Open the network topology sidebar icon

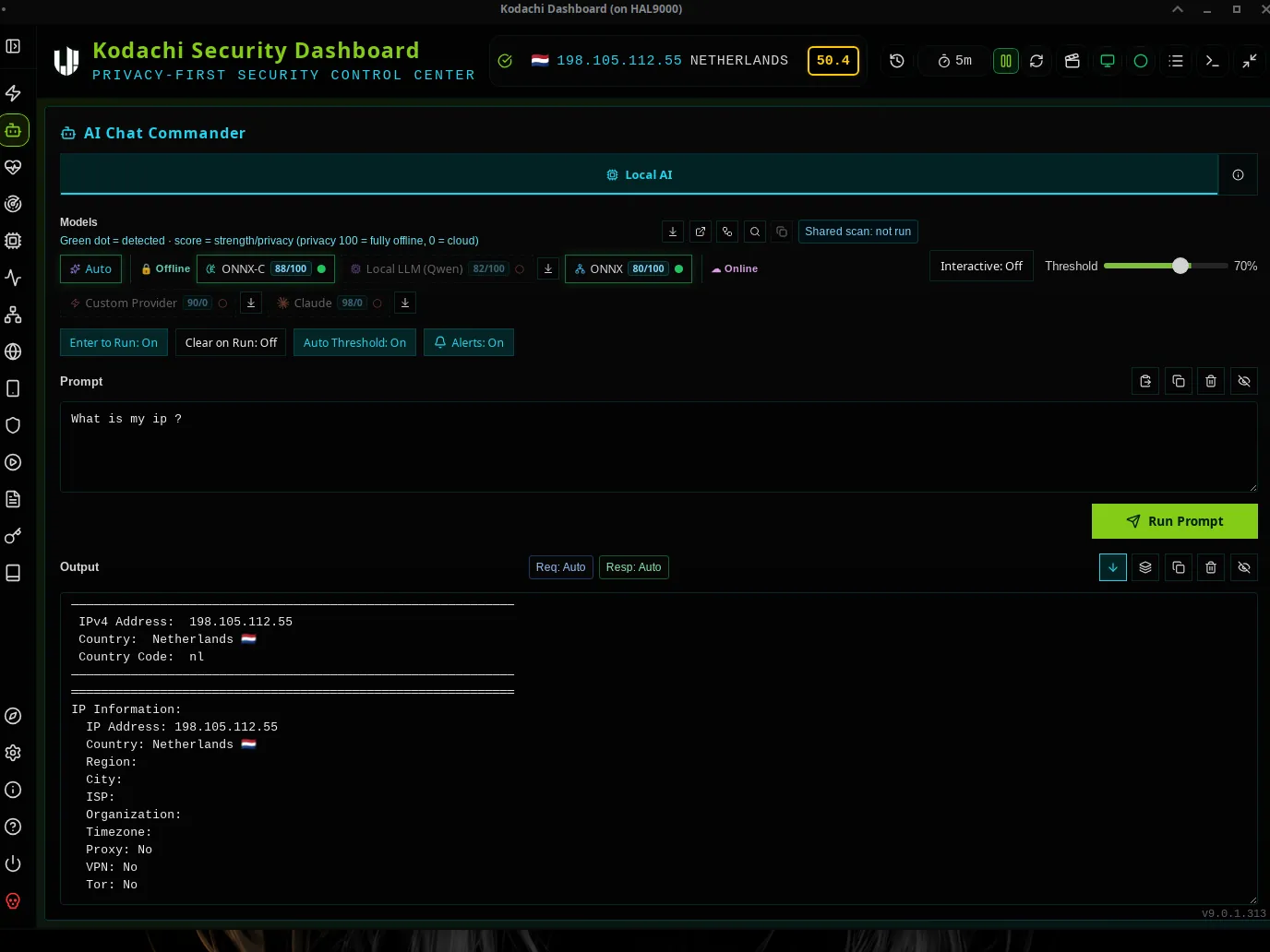coord(13,315)
